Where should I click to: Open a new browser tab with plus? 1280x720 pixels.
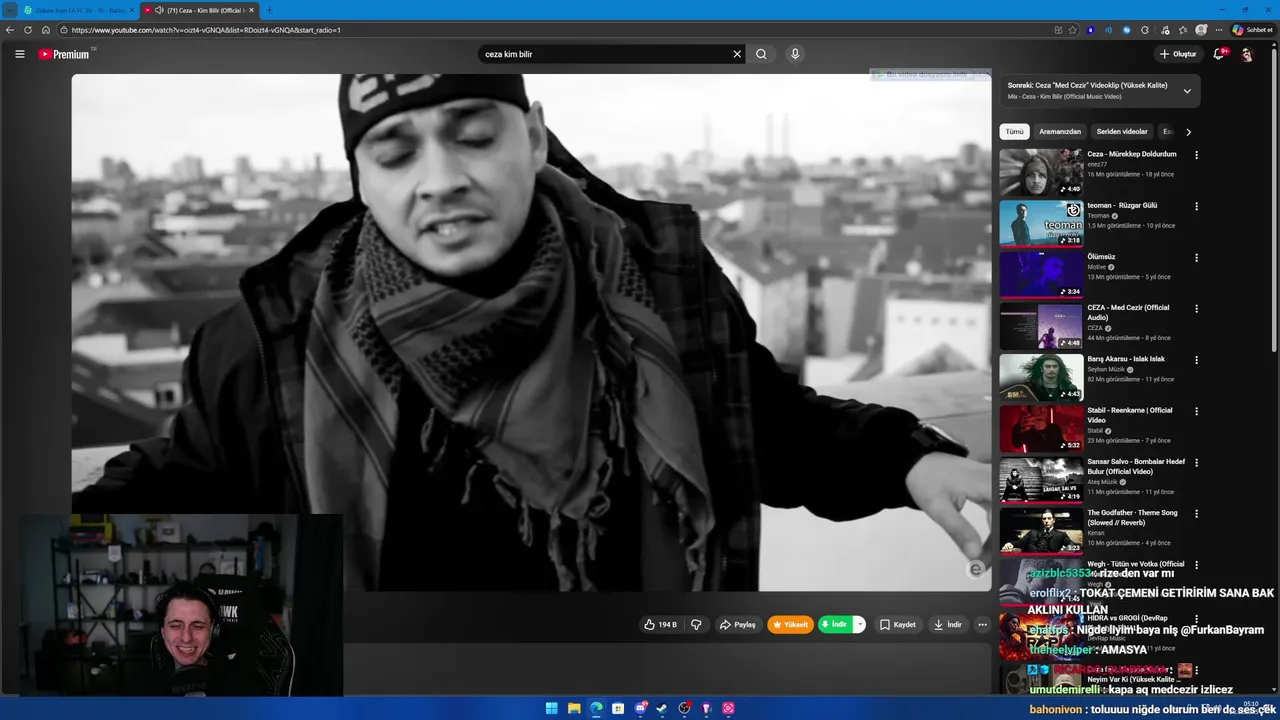tap(269, 10)
